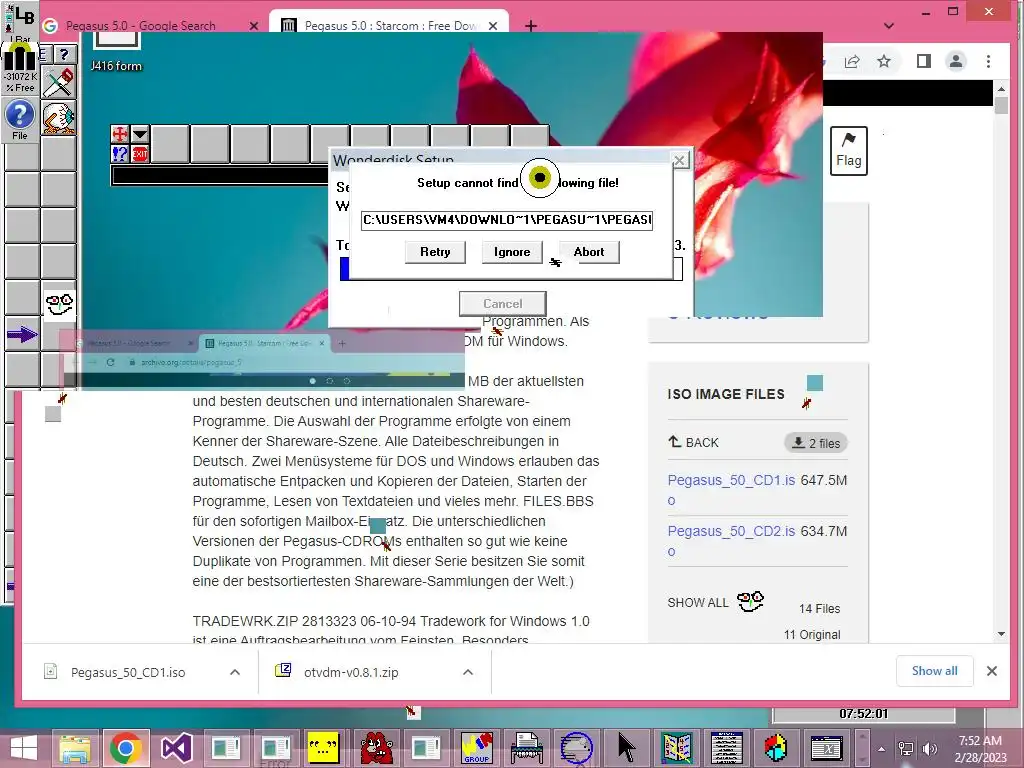The width and height of the screenshot is (1024, 768).
Task: Click the glasses smiley face icon in sidebar
Action: coord(59,305)
